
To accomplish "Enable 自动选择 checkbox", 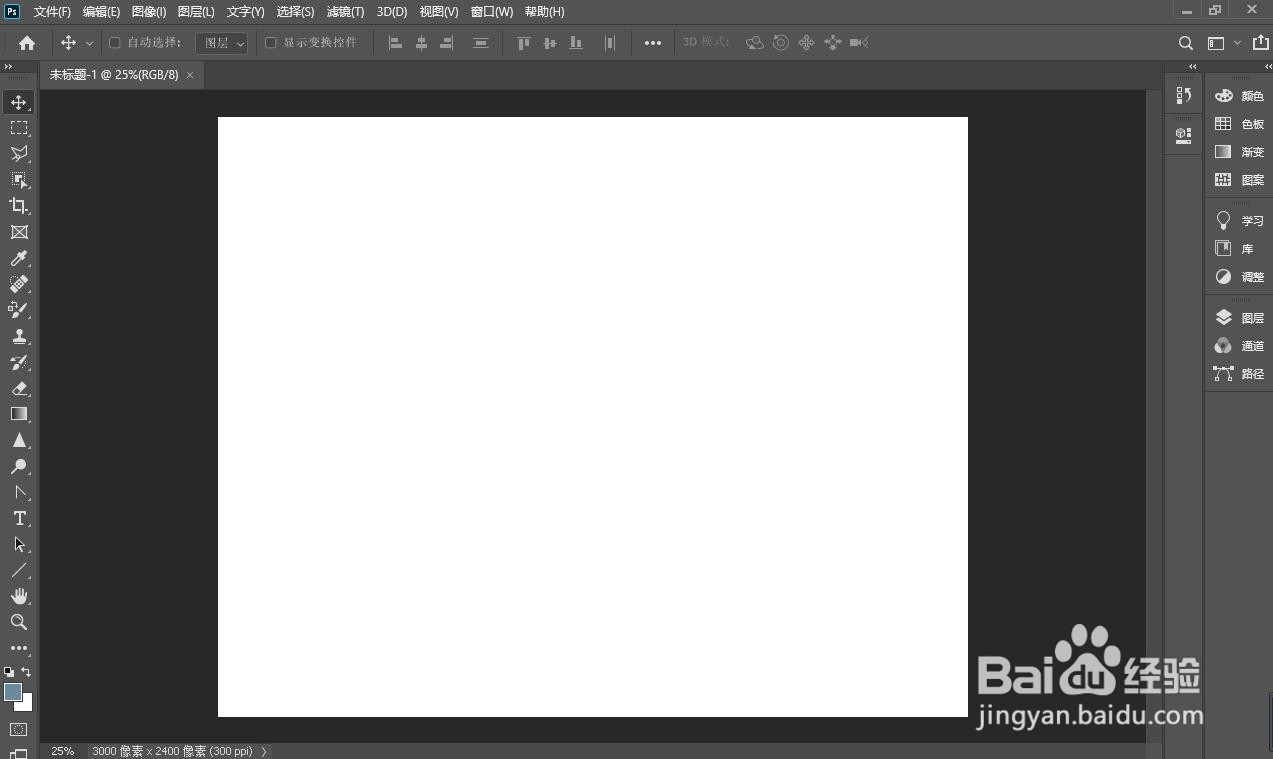I will 115,43.
